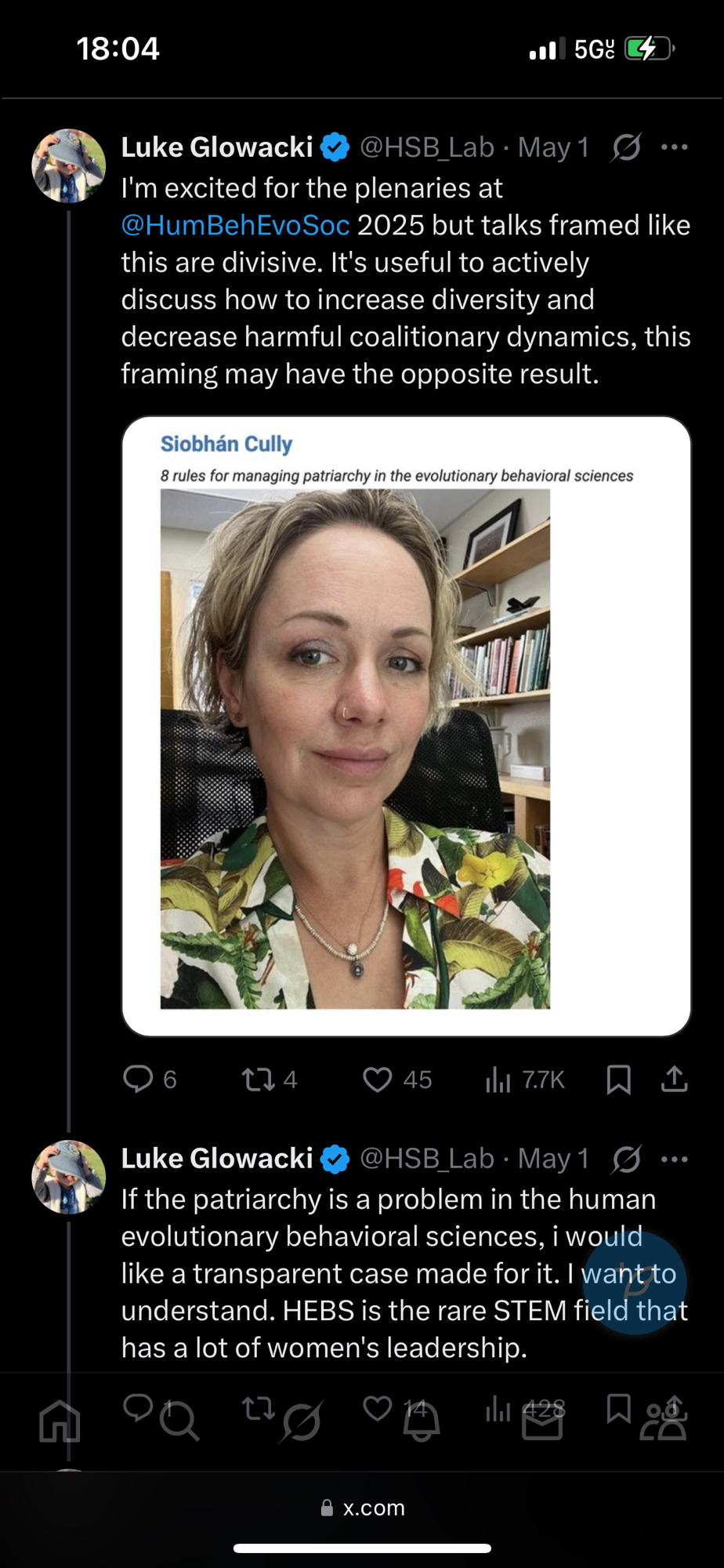Go to the Home tab
The width and height of the screenshot is (724, 1568).
pyautogui.click(x=60, y=1421)
